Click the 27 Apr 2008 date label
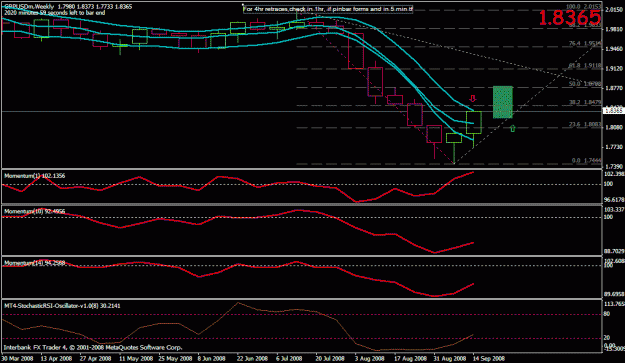Screen dimensions: 625x363 click(95, 358)
